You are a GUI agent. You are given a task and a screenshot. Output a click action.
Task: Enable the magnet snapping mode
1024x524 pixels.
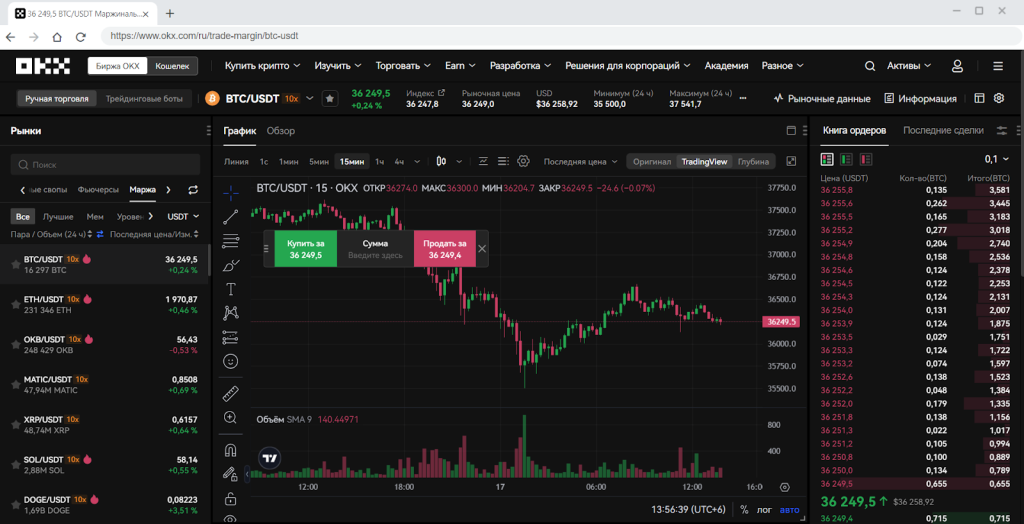tap(231, 450)
